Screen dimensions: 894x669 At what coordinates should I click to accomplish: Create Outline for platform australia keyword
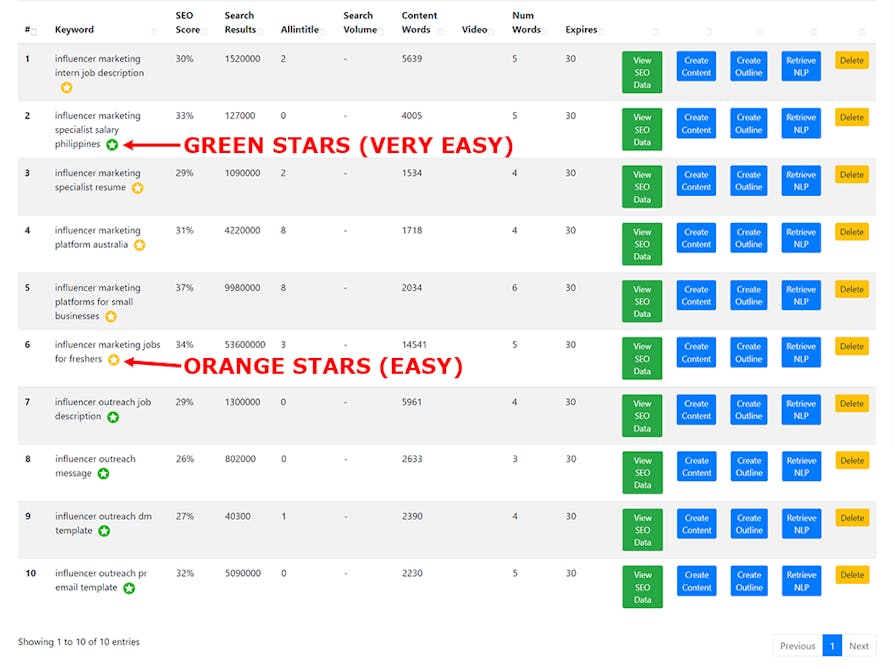[x=749, y=238]
